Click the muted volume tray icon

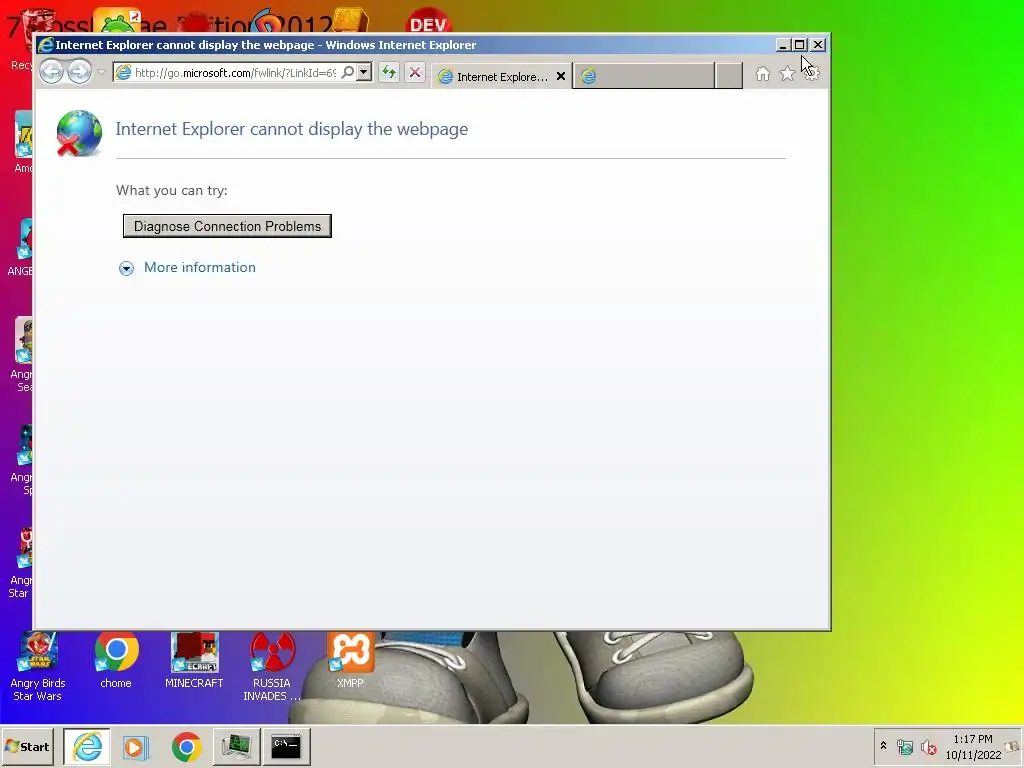click(x=928, y=746)
